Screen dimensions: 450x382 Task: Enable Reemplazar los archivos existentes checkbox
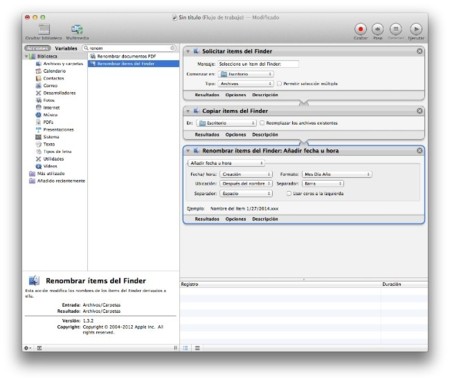tap(262, 123)
